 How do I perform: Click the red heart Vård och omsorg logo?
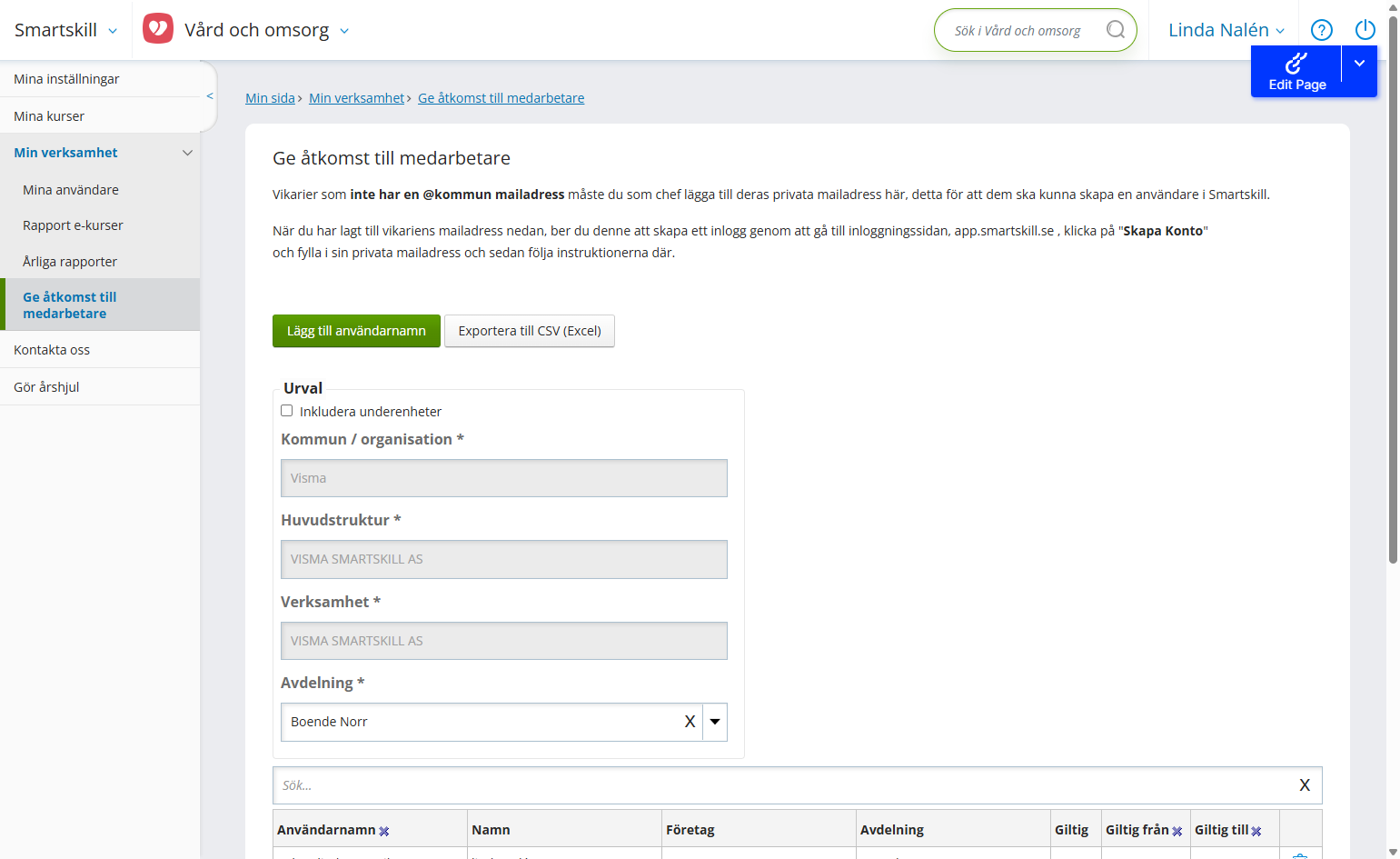click(x=158, y=29)
